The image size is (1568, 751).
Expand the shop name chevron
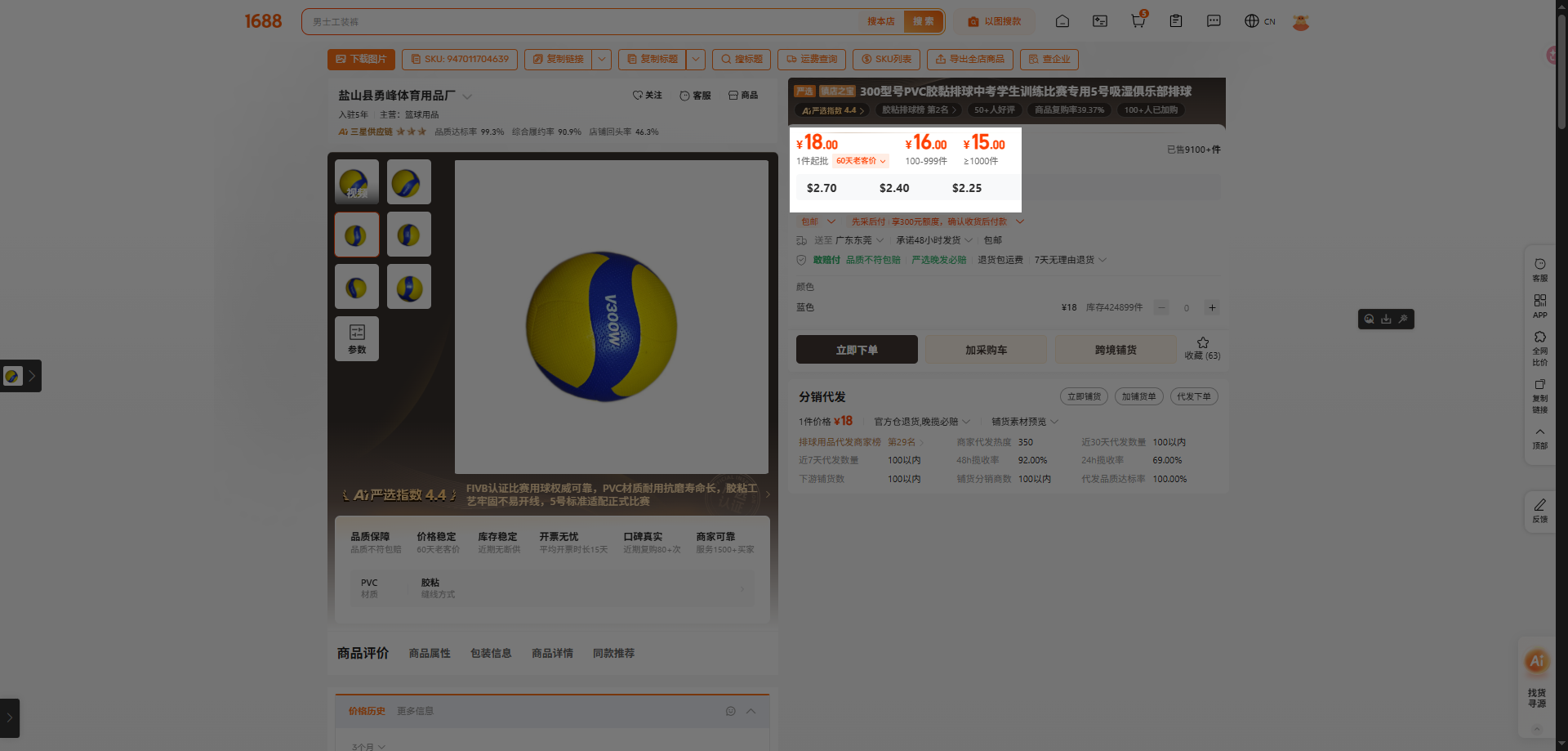coord(467,96)
